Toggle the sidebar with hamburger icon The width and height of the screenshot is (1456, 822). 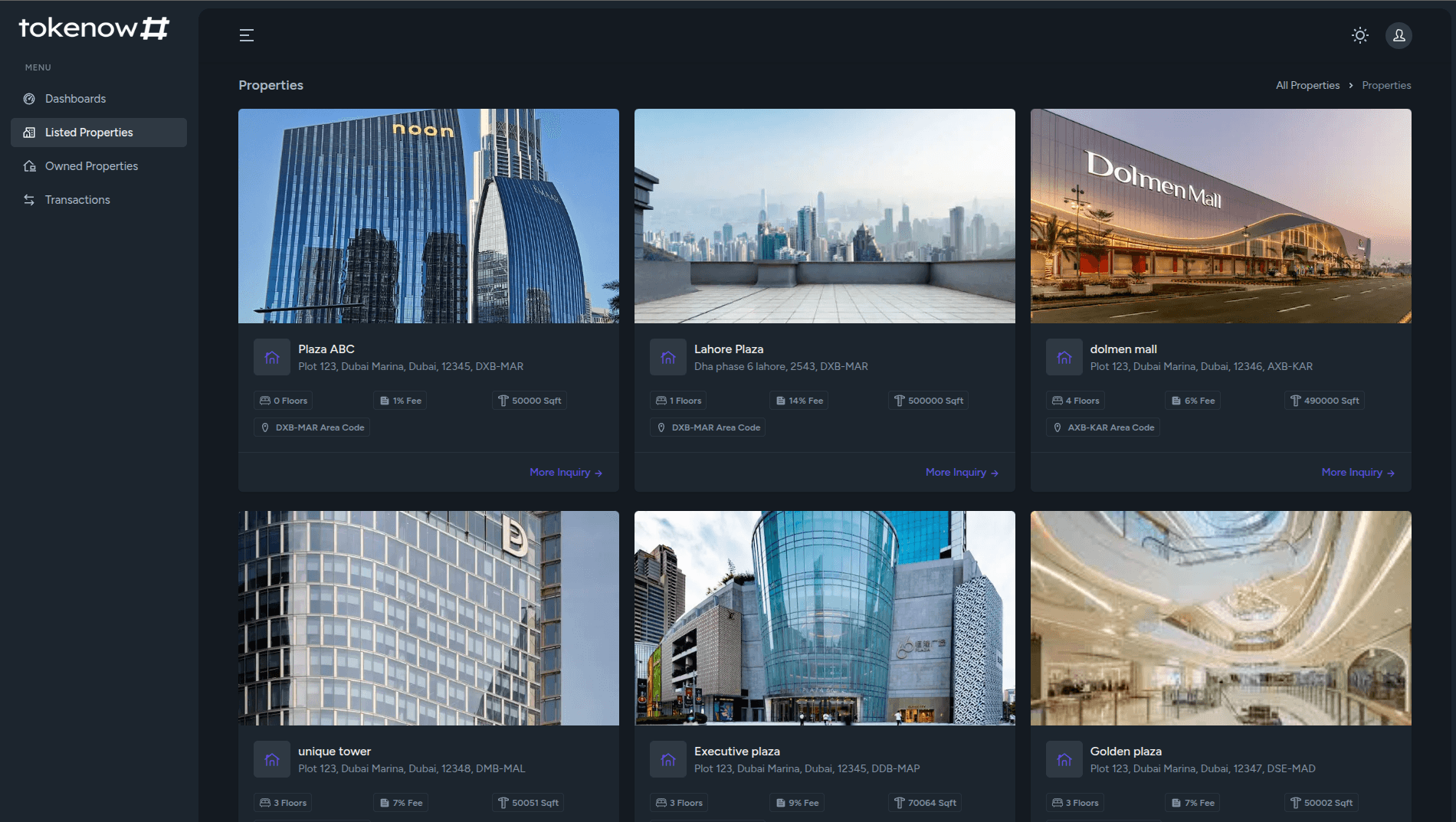pos(246,34)
